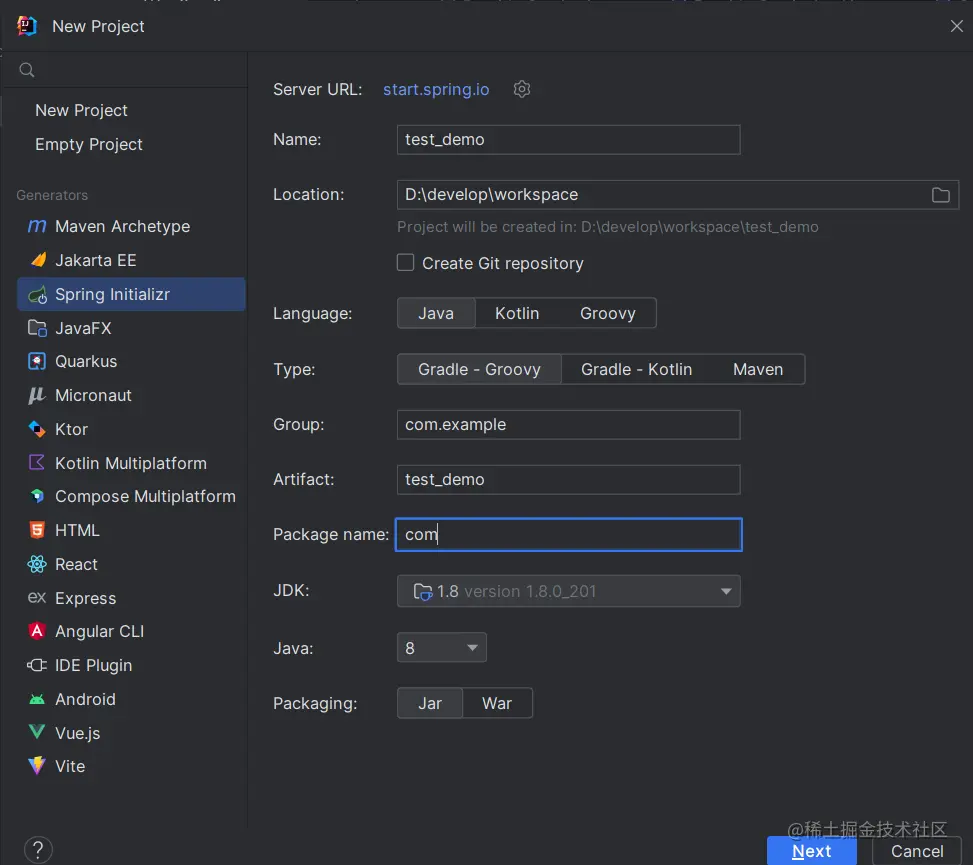973x865 pixels.
Task: Choose Gradle - Kotlin build type
Action: (x=636, y=369)
